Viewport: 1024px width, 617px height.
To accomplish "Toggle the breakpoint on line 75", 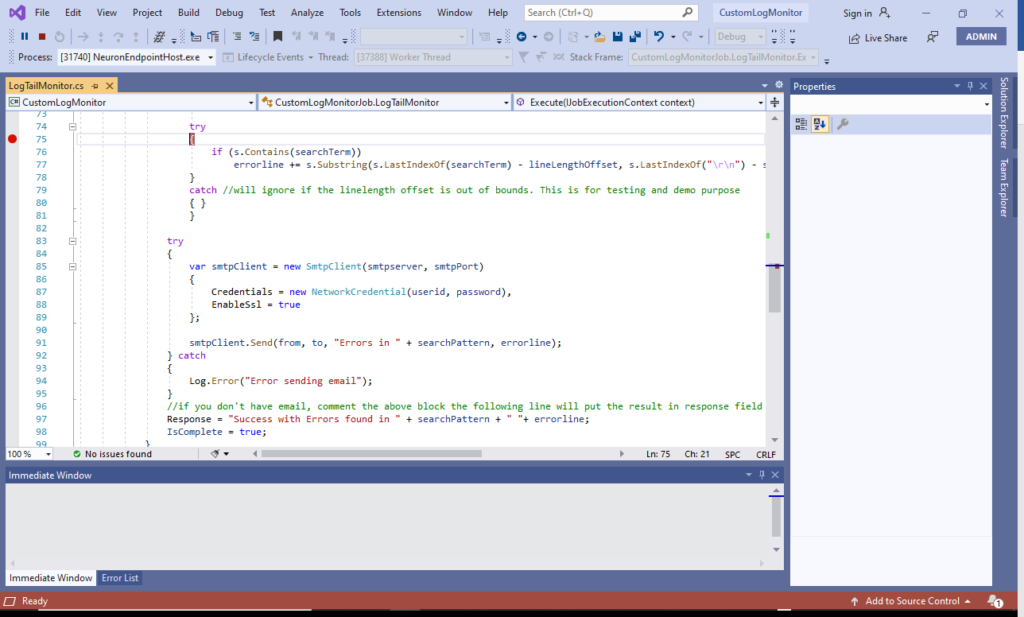I will coord(13,139).
